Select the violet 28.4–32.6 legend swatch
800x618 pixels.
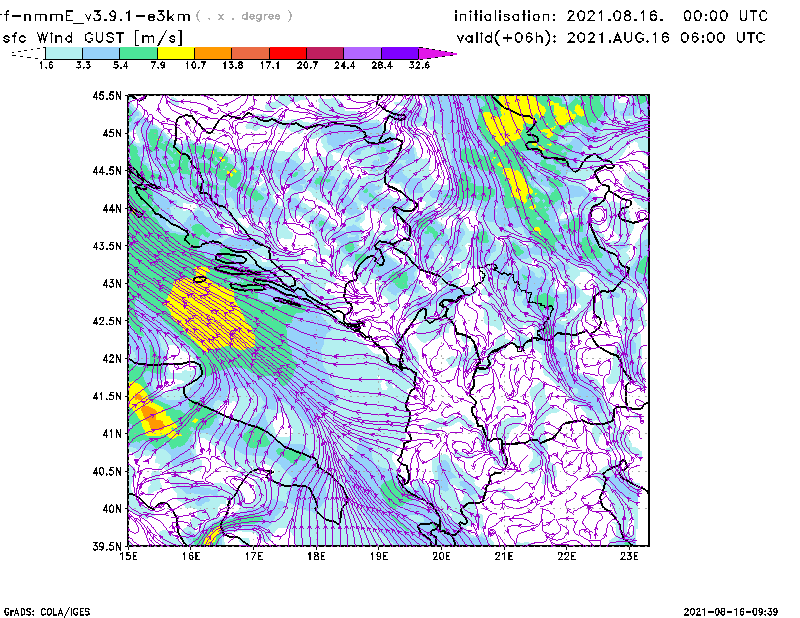pos(400,53)
